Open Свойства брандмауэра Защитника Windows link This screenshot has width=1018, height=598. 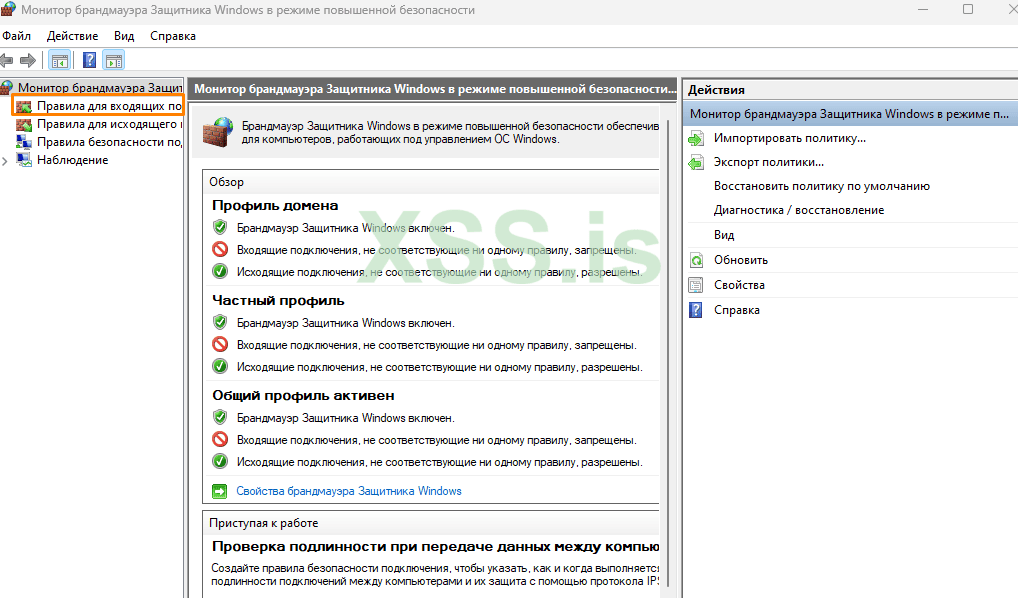point(349,492)
